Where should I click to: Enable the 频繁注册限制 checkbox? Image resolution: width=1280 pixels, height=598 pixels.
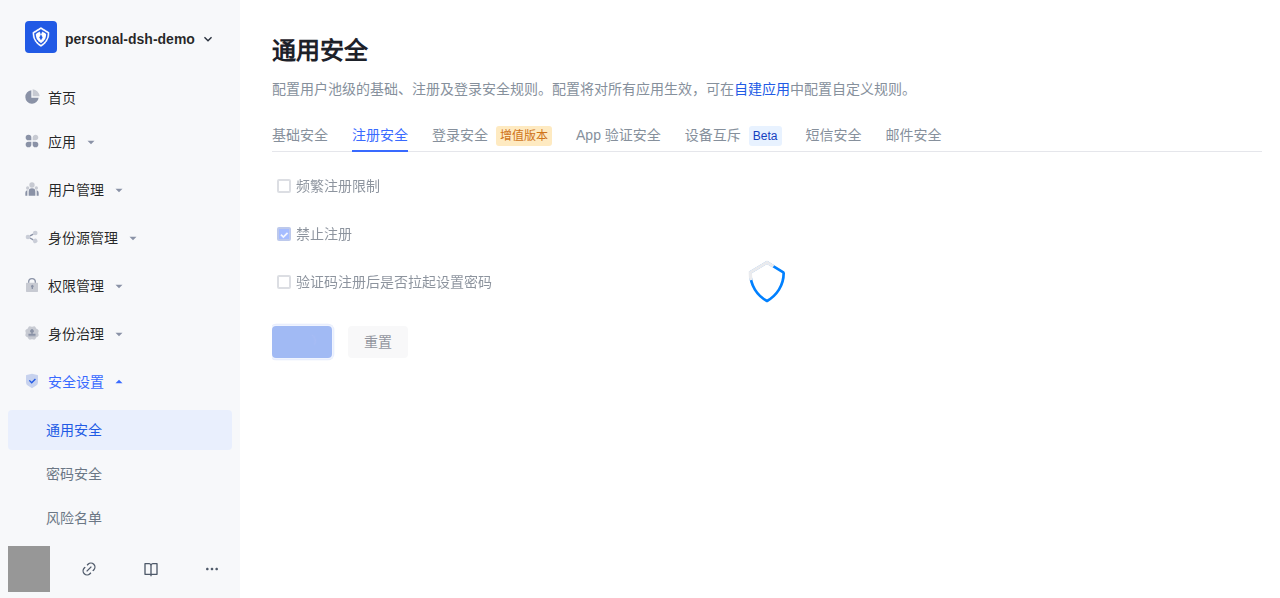tap(284, 186)
